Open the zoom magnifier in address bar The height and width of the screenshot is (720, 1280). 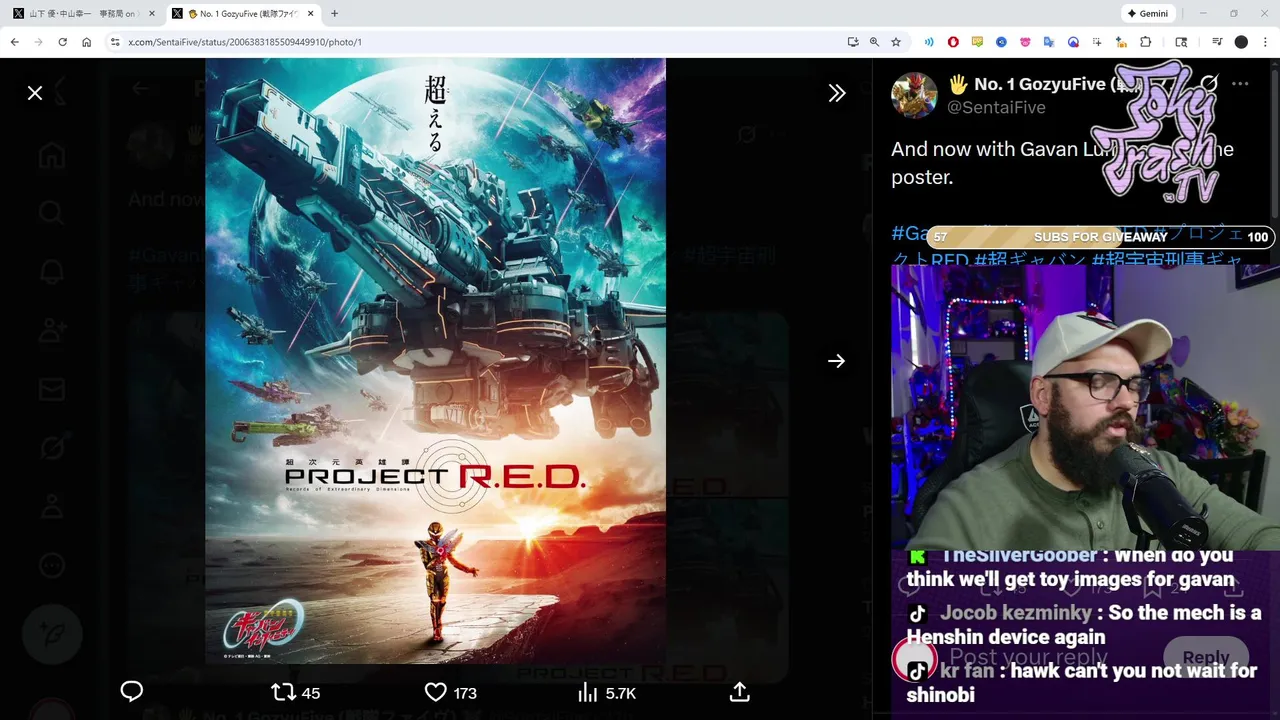[x=874, y=42]
